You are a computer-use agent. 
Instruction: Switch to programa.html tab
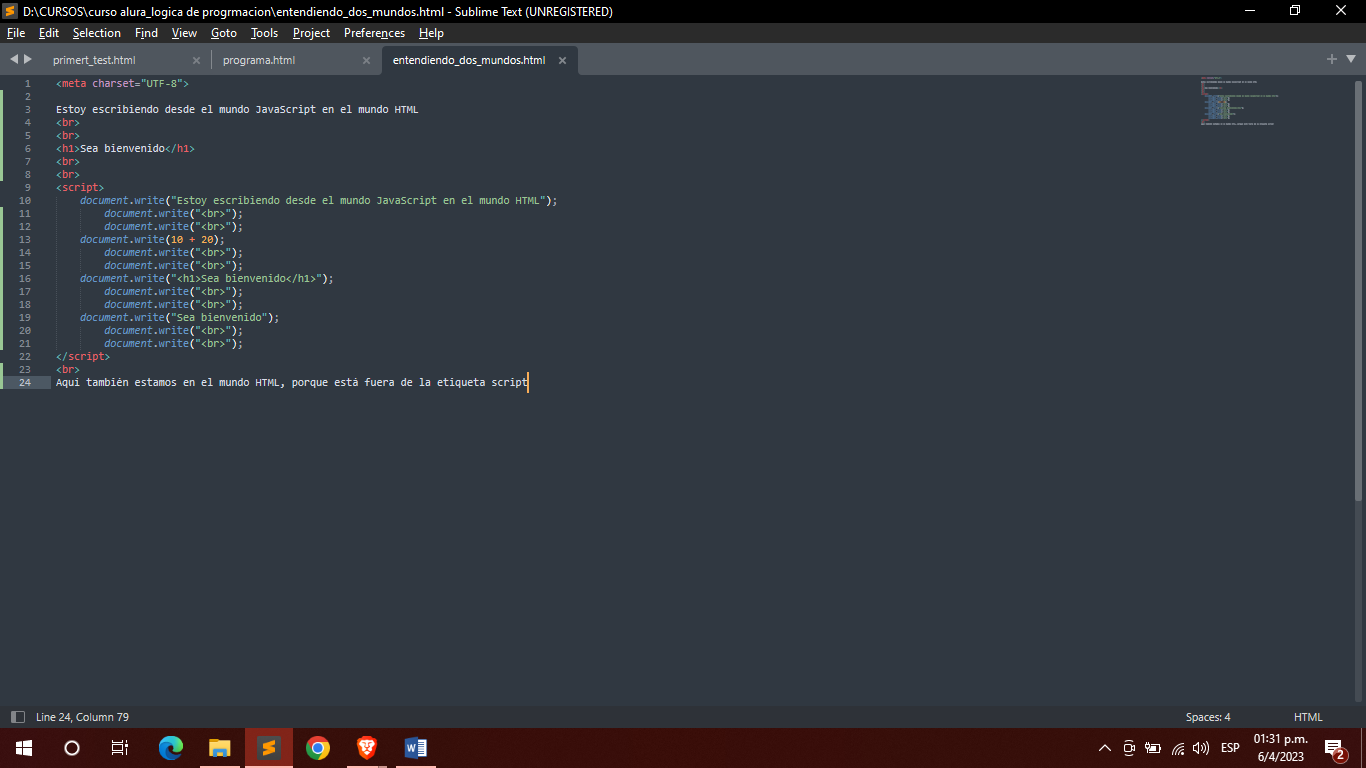pos(259,60)
